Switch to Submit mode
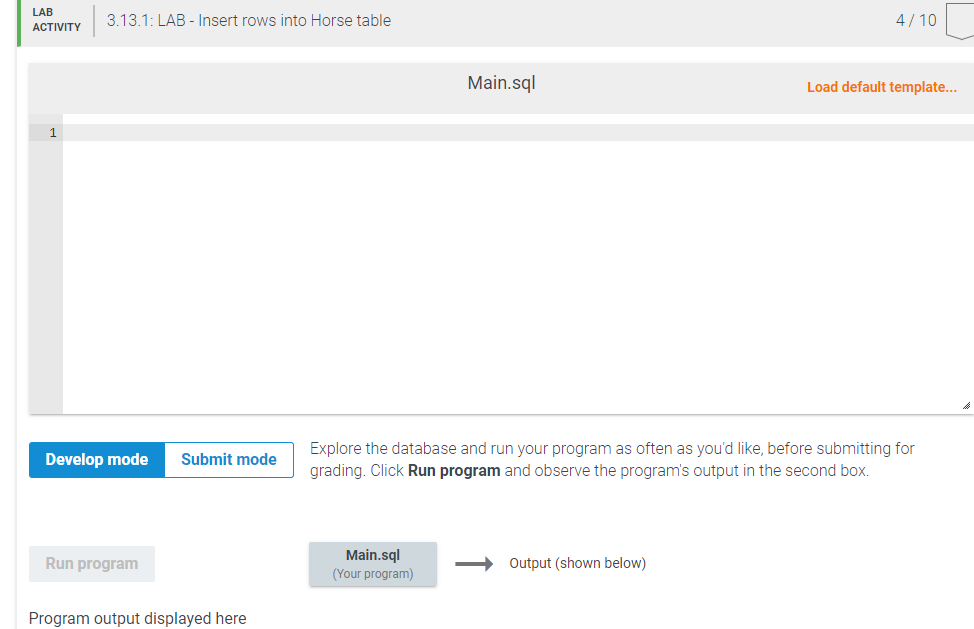974x629 pixels. pos(228,459)
